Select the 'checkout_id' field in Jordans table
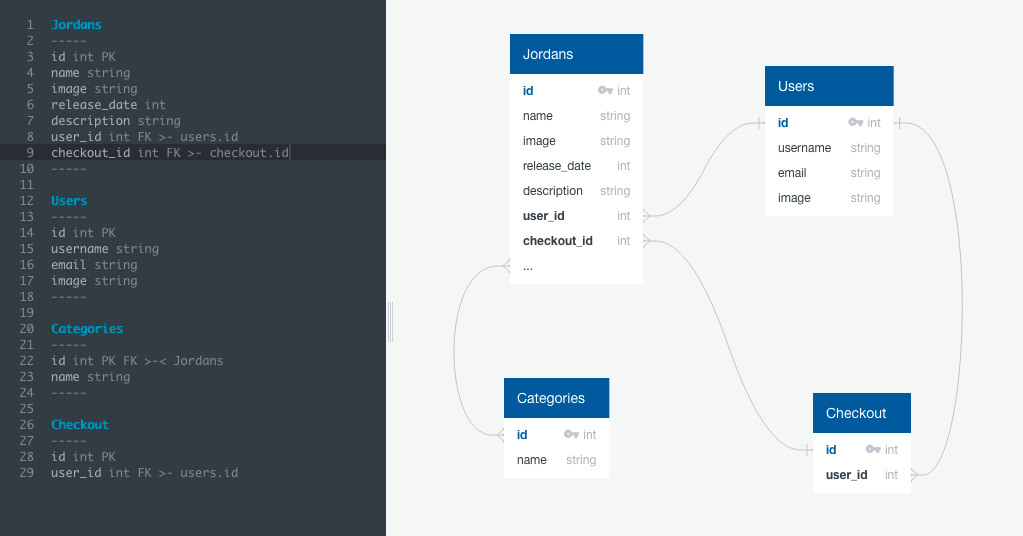This screenshot has height=536, width=1023. coord(576,241)
